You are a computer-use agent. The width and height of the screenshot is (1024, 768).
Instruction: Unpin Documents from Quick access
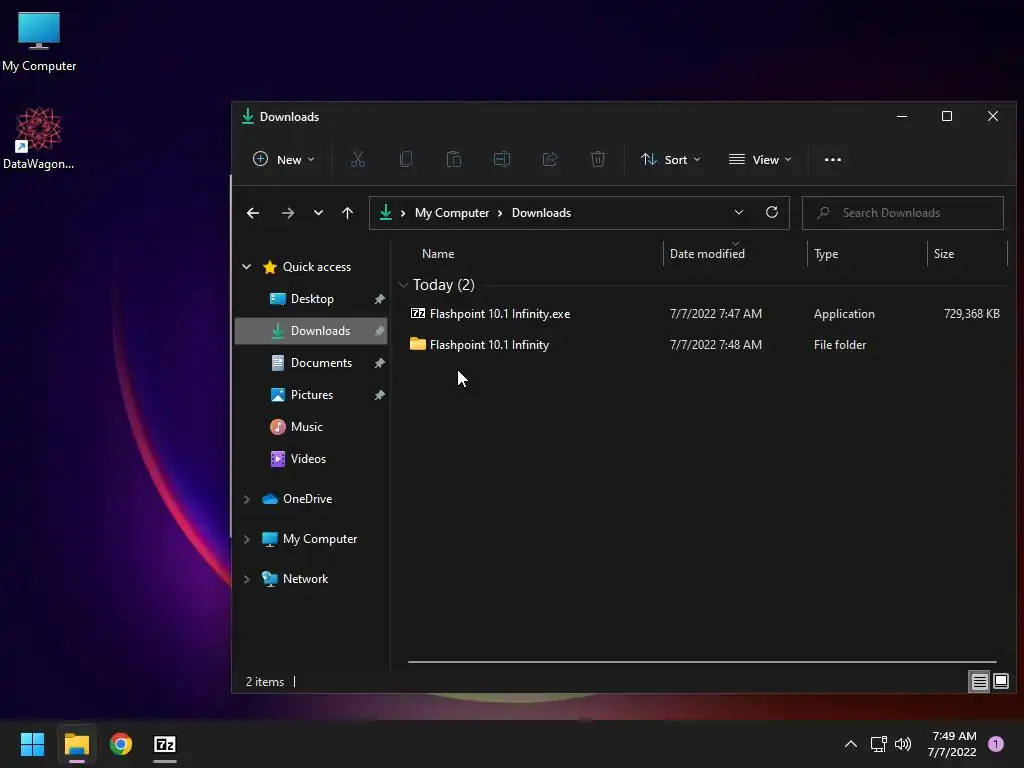click(x=379, y=363)
